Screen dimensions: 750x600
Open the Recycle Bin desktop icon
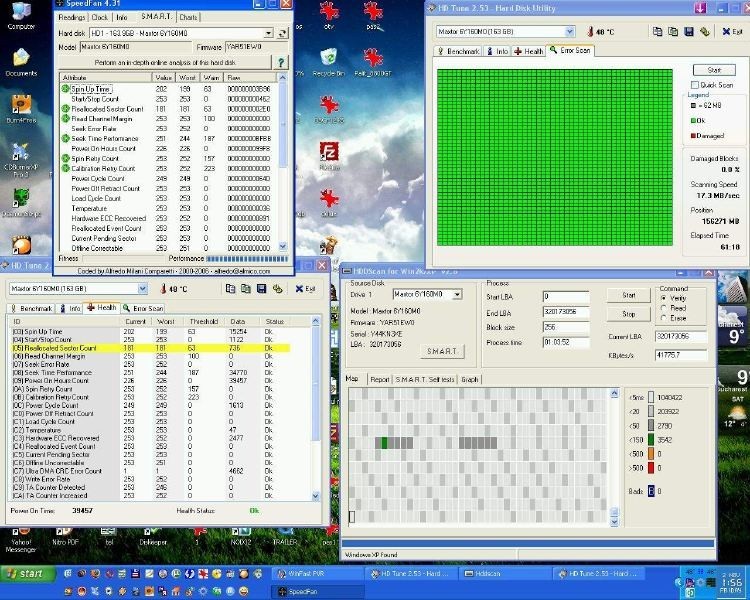coord(327,55)
